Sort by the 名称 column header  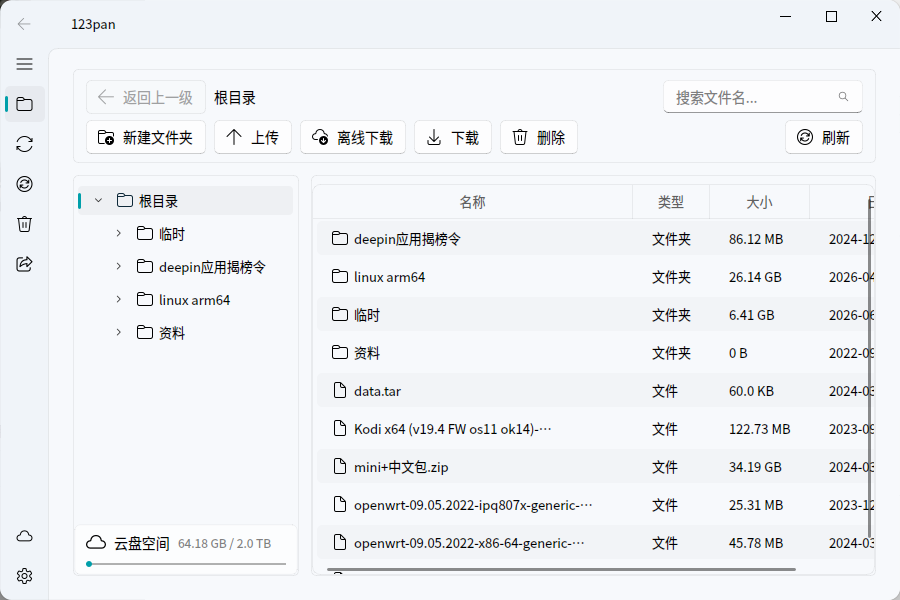pos(472,202)
